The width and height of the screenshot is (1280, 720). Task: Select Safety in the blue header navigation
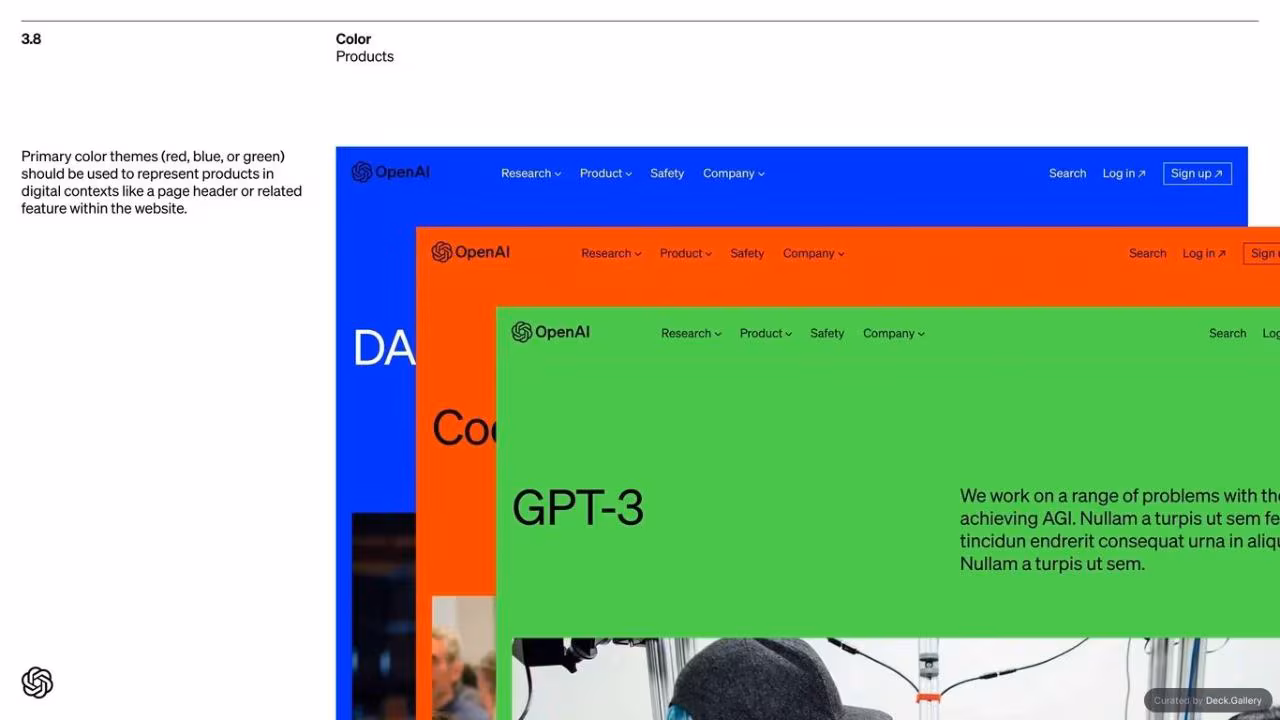[667, 173]
